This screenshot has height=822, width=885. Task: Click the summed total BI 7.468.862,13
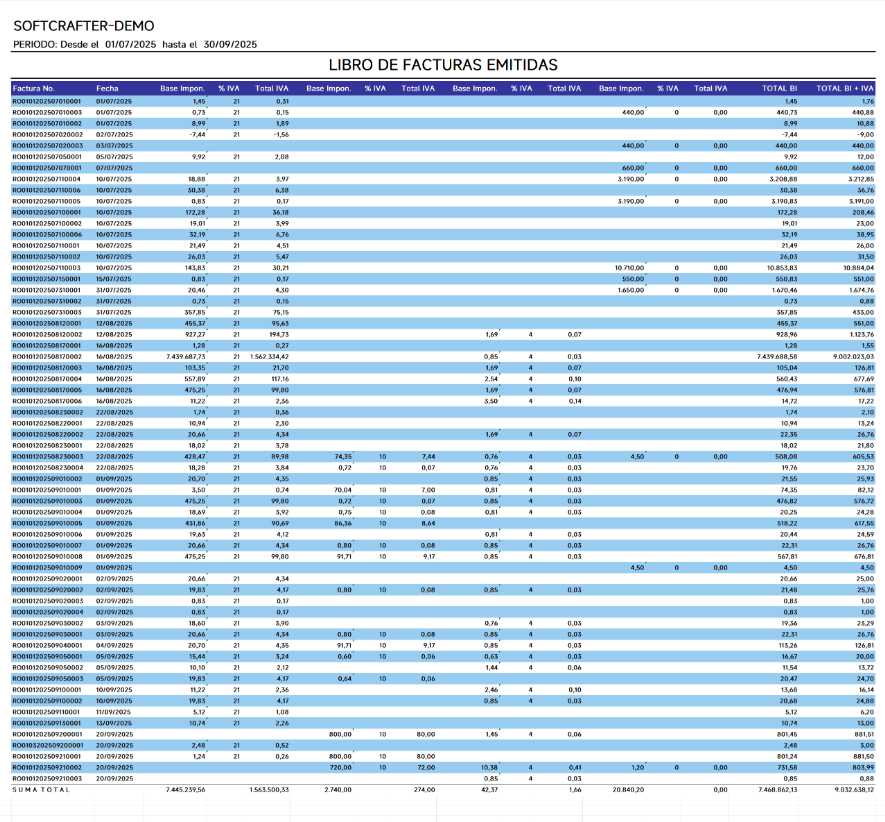(778, 790)
